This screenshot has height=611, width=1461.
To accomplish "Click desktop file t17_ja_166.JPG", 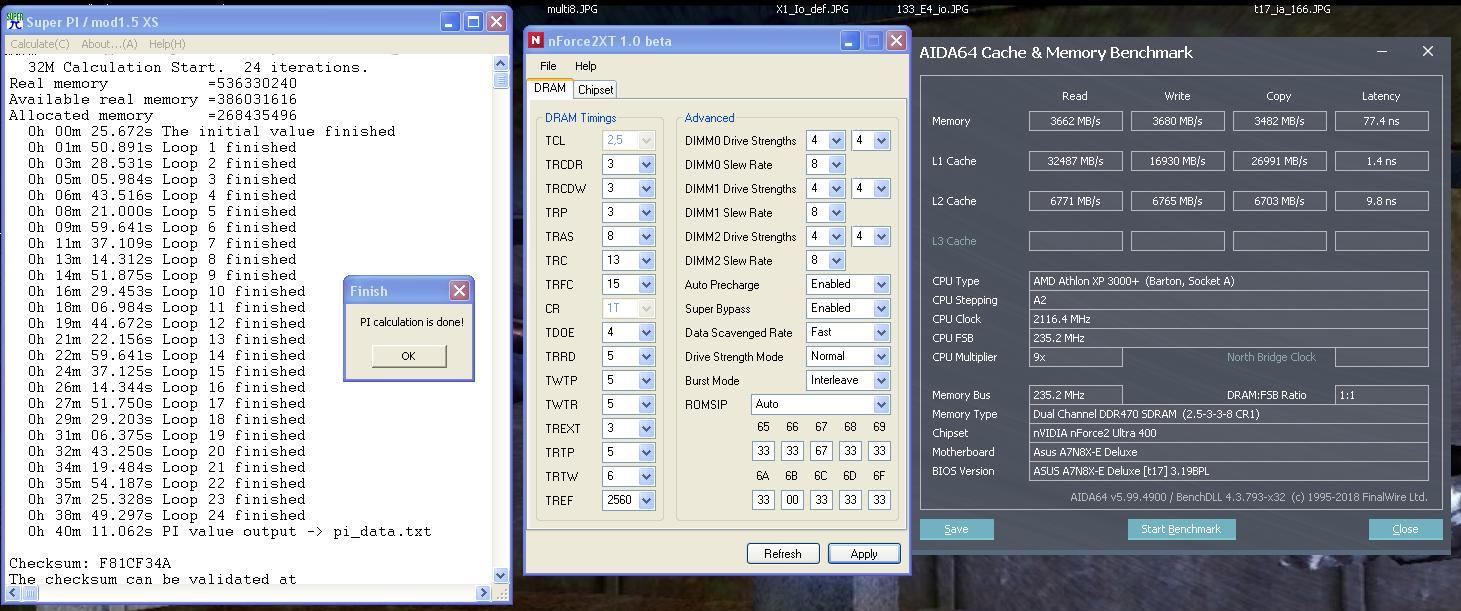I will click(1292, 9).
